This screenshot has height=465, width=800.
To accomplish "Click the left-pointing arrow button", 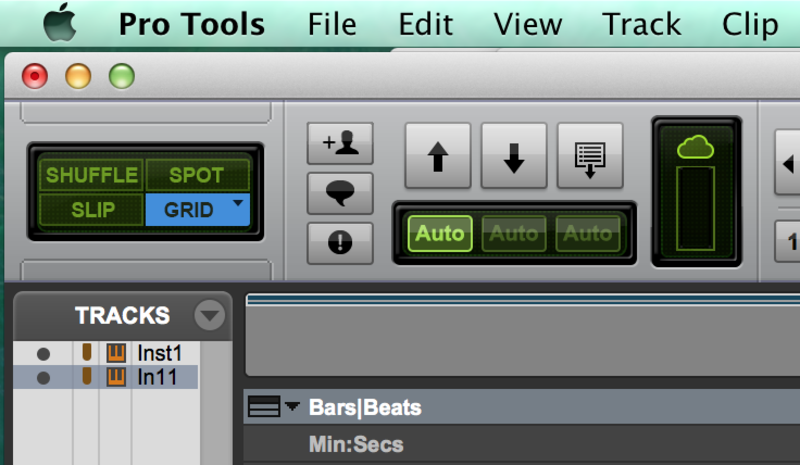I will pyautogui.click(x=787, y=162).
